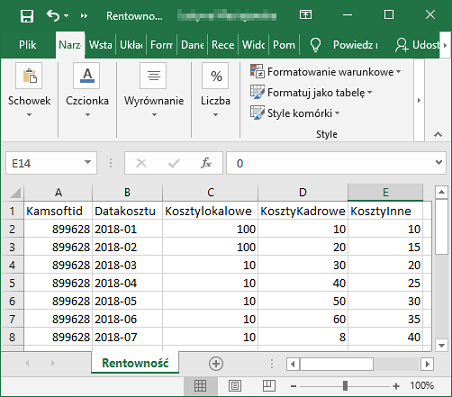Screen dimensions: 452x397
Task: Open the Czcionka font group
Action: tap(87, 90)
